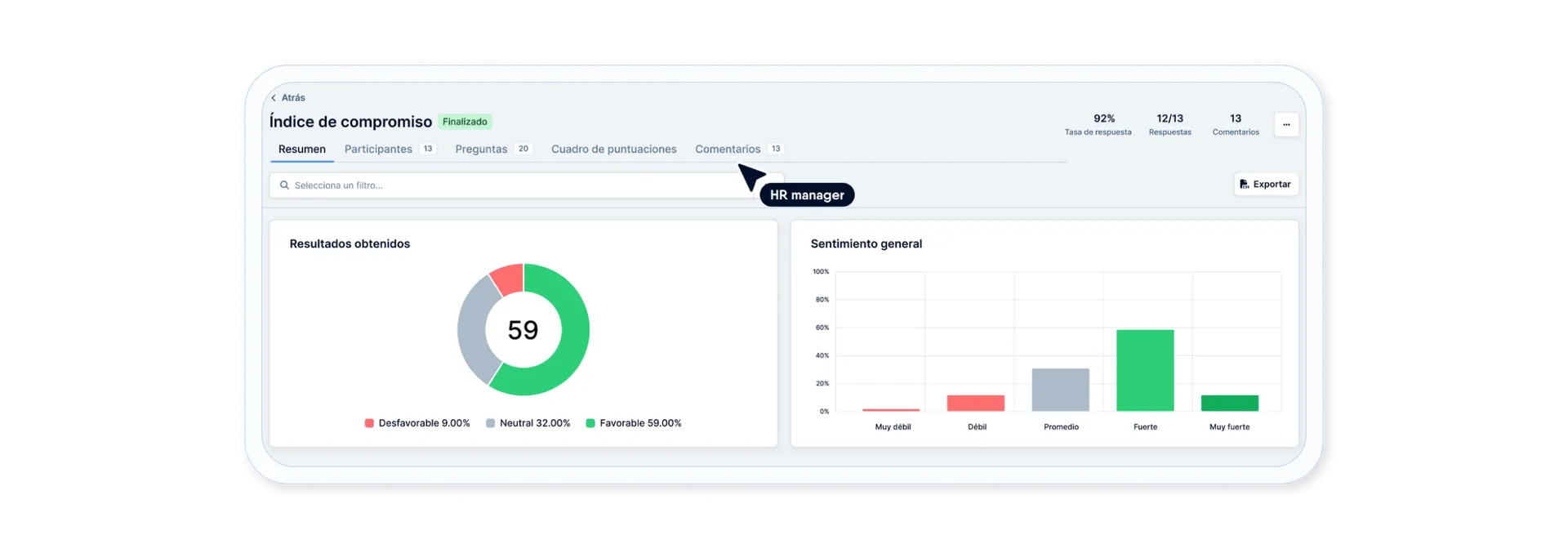This screenshot has height=549, width=1568.
Task: Open the three-dot more options menu
Action: [1286, 125]
